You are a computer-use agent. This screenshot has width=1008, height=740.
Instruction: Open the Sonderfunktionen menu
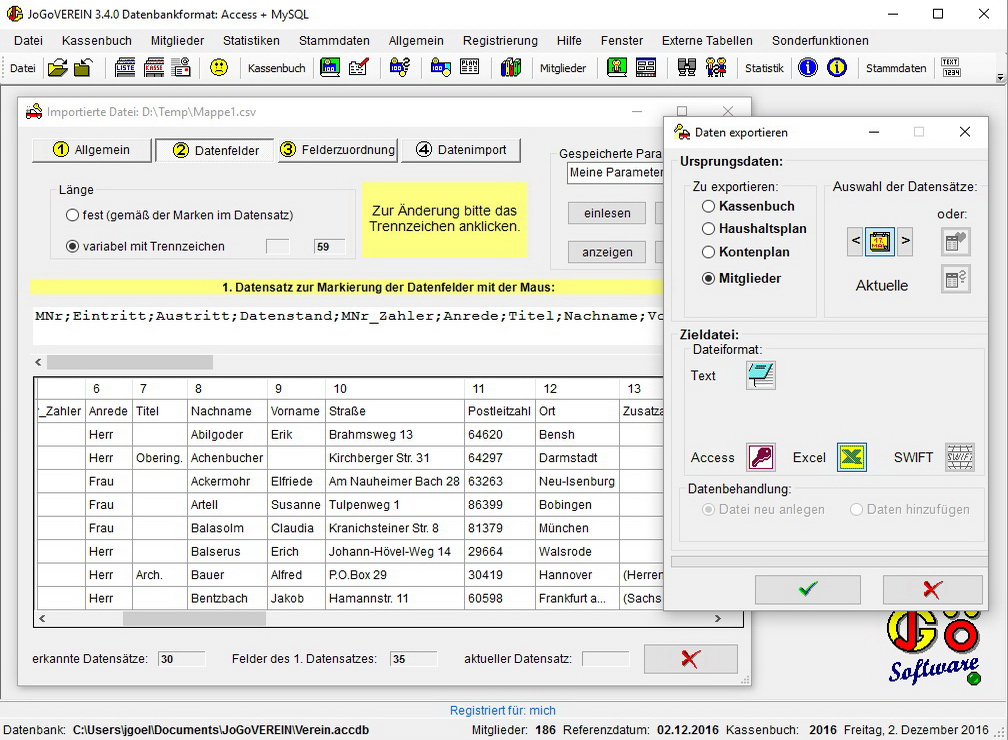pos(820,41)
